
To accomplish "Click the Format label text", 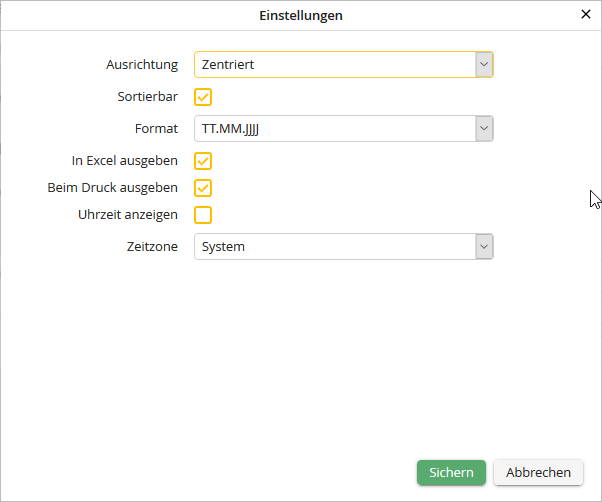I will (x=156, y=129).
